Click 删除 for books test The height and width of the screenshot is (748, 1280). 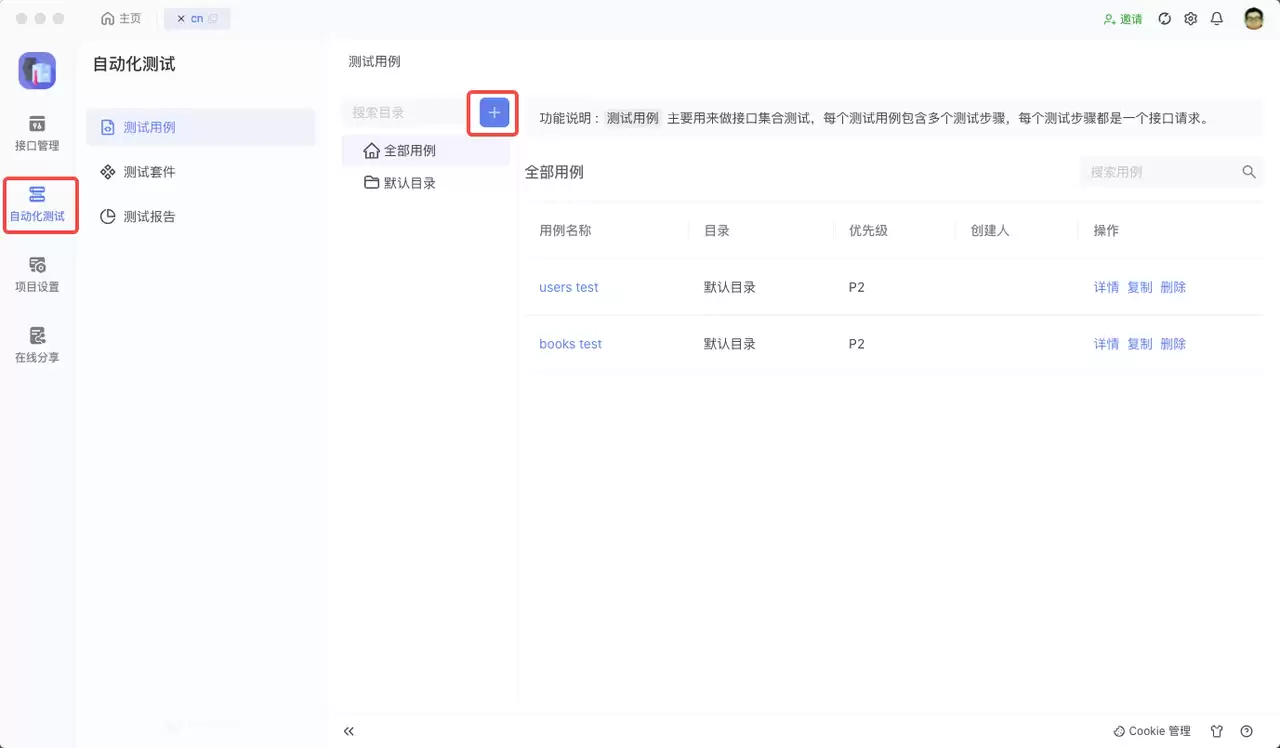tap(1173, 344)
